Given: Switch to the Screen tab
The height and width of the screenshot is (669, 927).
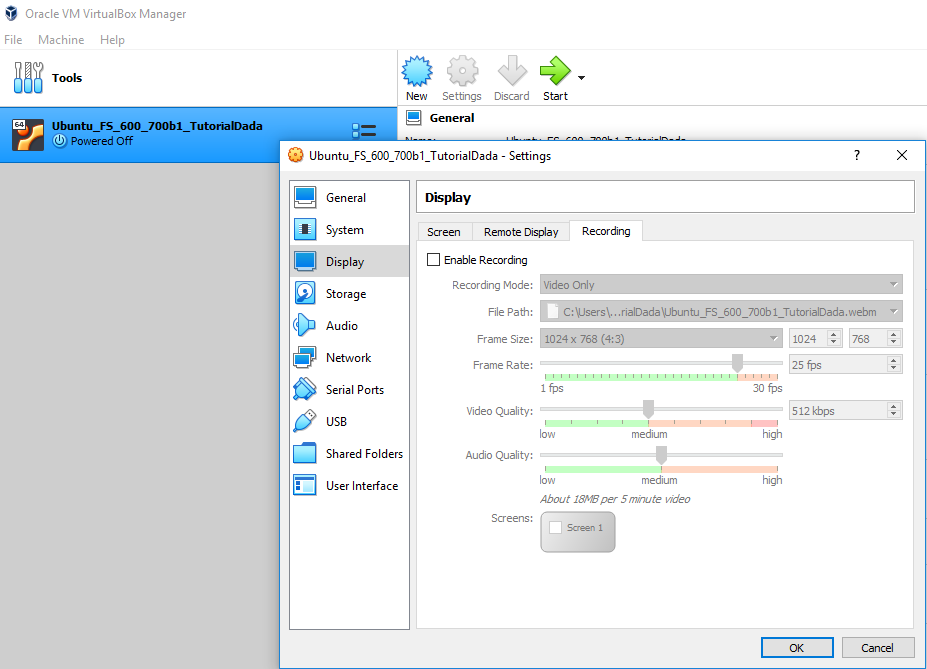Looking at the screenshot, I should 444,232.
